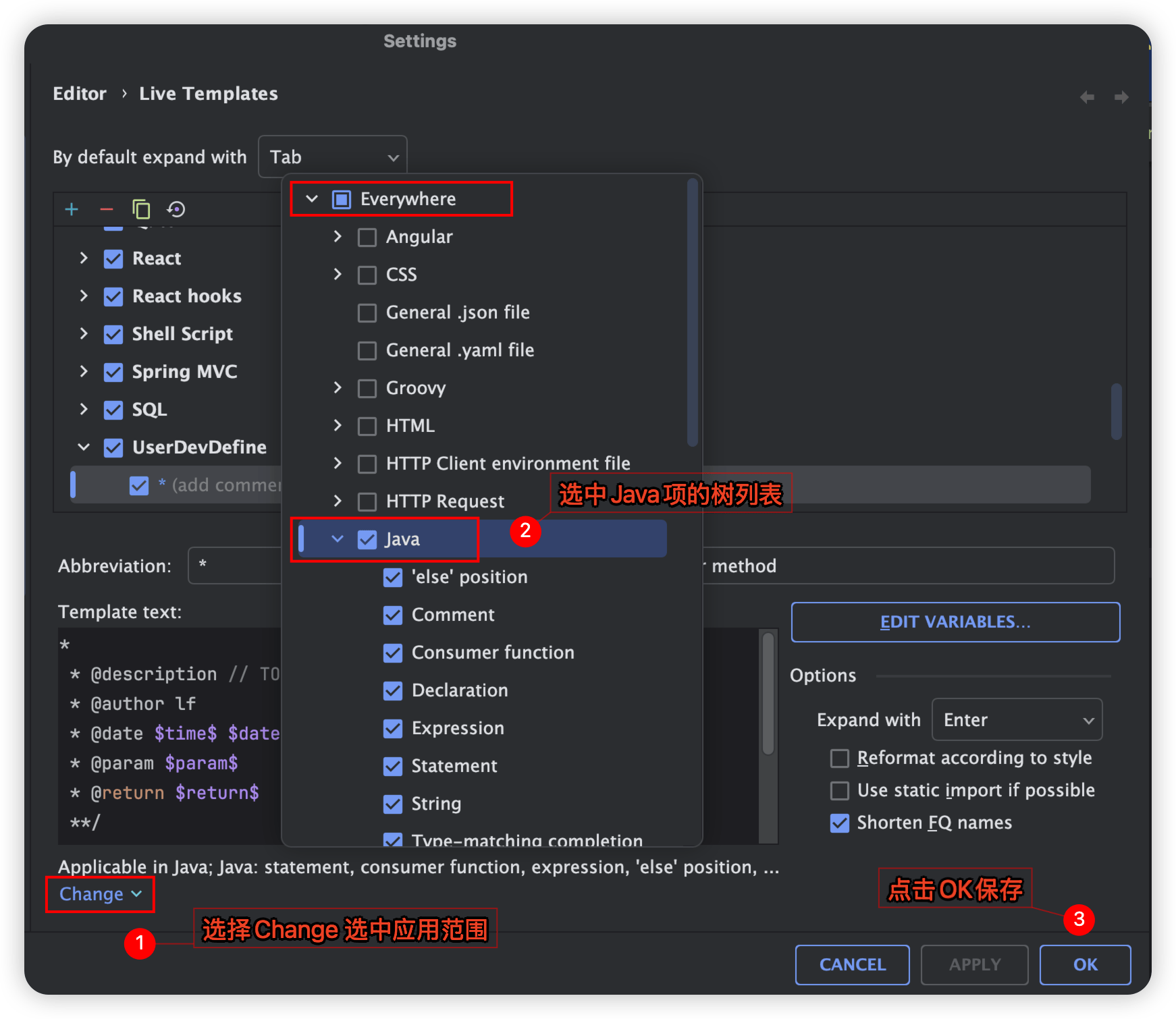Toggle the Spring MVC group checkbox
Image resolution: width=1176 pixels, height=1019 pixels.
tap(113, 373)
